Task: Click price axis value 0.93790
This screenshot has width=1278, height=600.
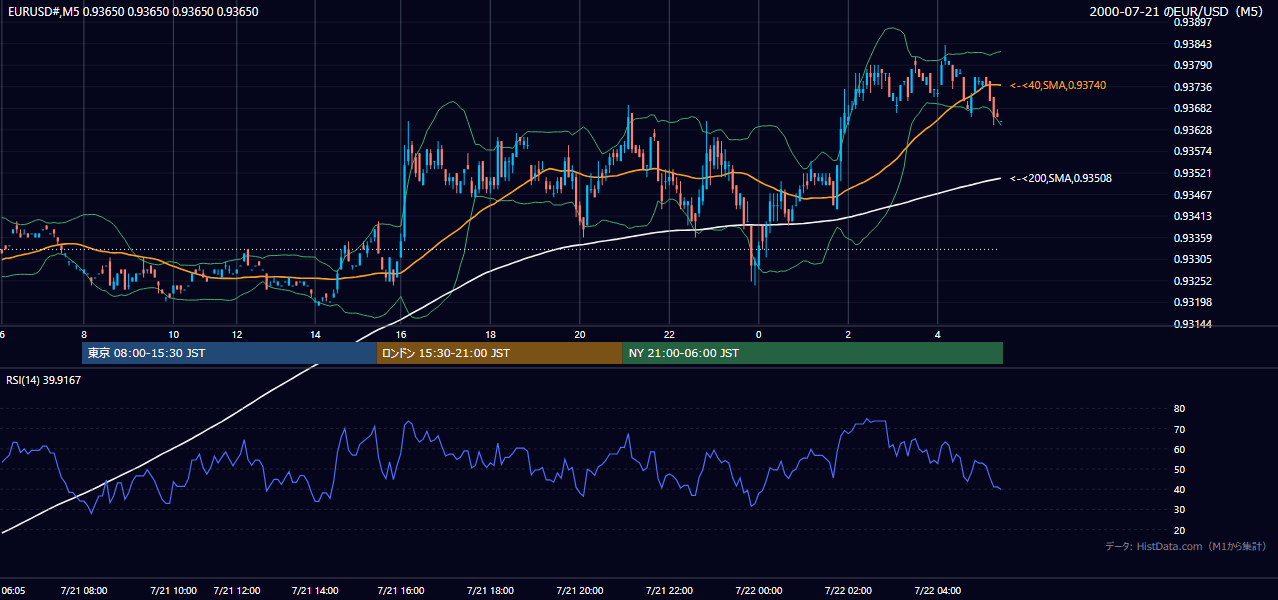Action: 1193,66
